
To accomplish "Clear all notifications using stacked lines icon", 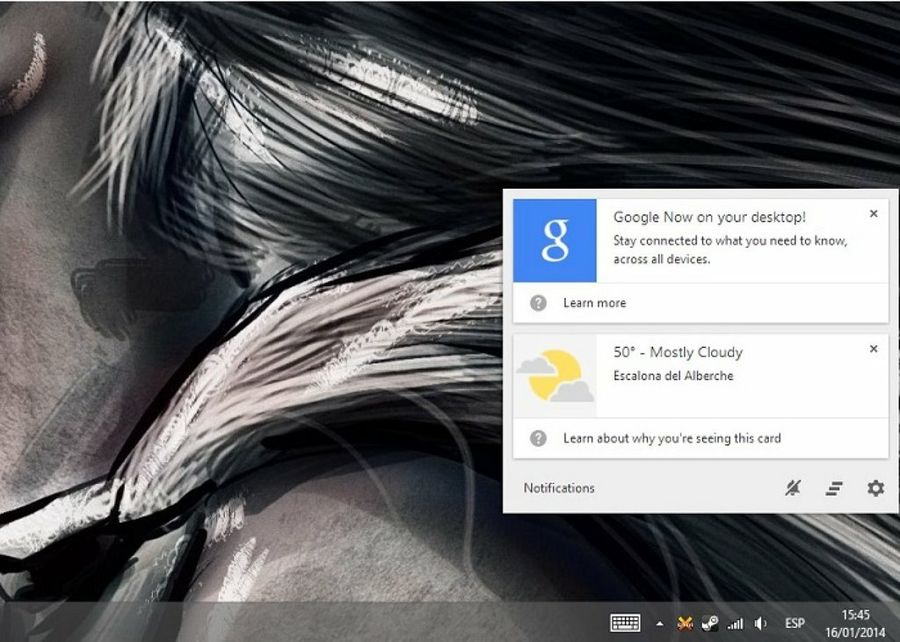I will pos(834,488).
